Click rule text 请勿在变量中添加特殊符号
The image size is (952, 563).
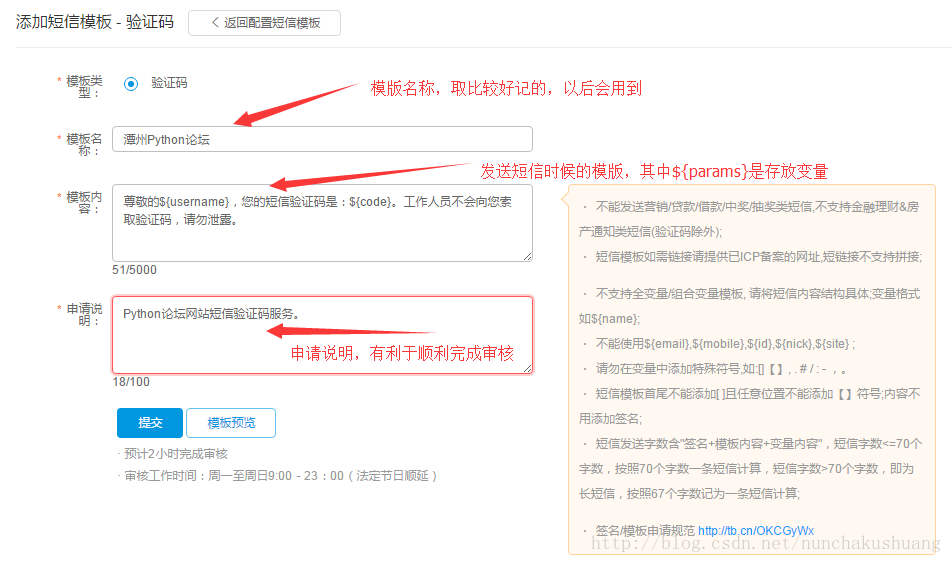point(721,369)
